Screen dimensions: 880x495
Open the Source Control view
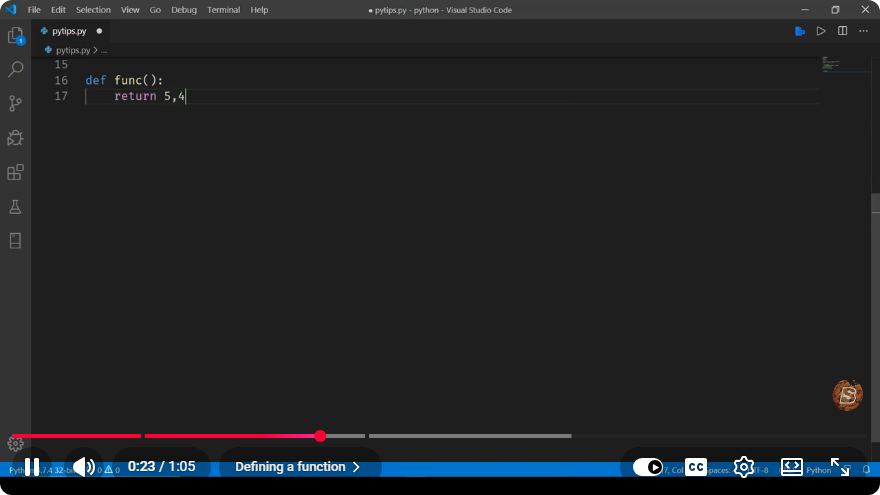tap(16, 103)
